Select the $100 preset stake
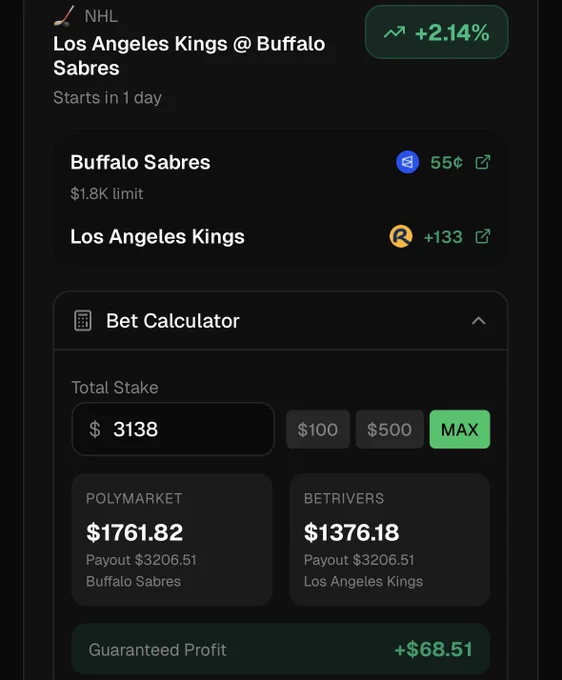This screenshot has height=680, width=562. [318, 429]
